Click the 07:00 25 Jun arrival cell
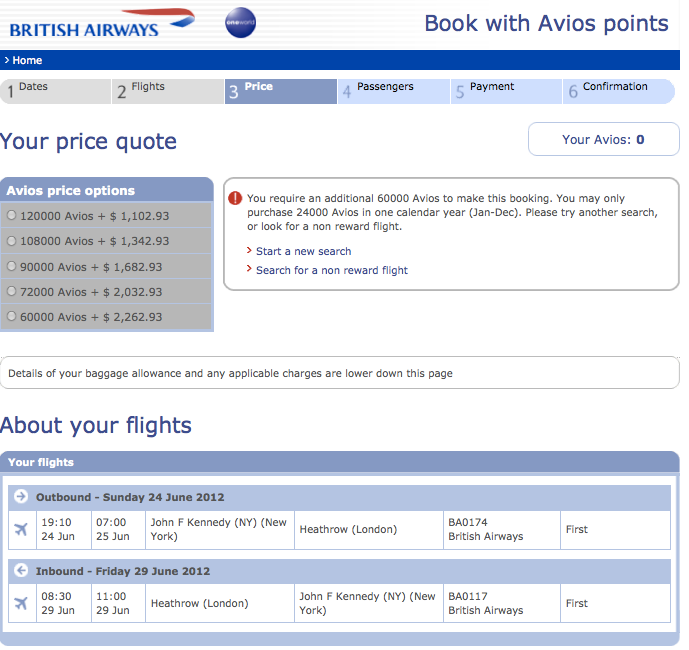Viewport: 689px width, 650px height. (118, 530)
